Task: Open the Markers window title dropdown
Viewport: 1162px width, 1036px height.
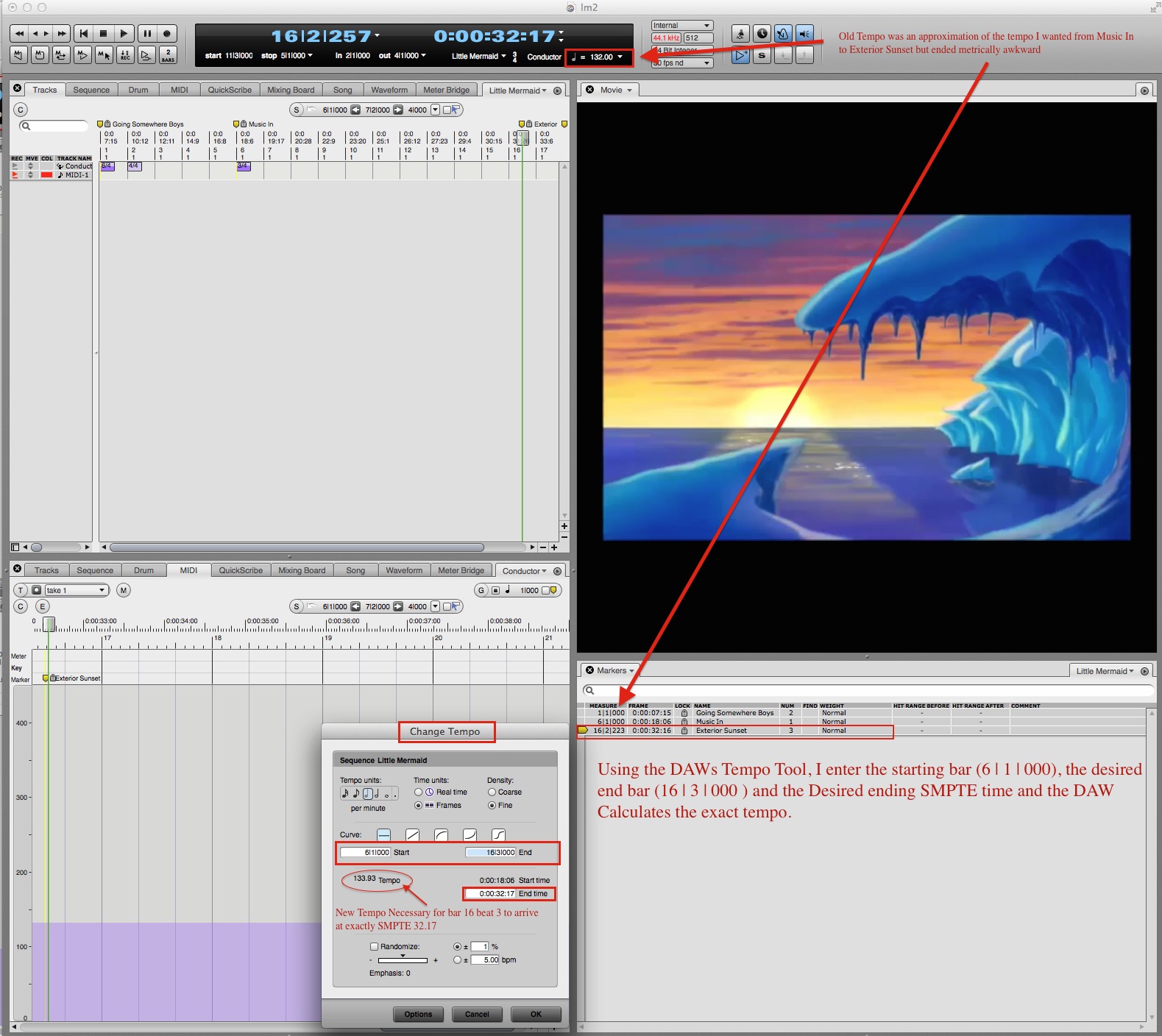Action: click(x=615, y=670)
